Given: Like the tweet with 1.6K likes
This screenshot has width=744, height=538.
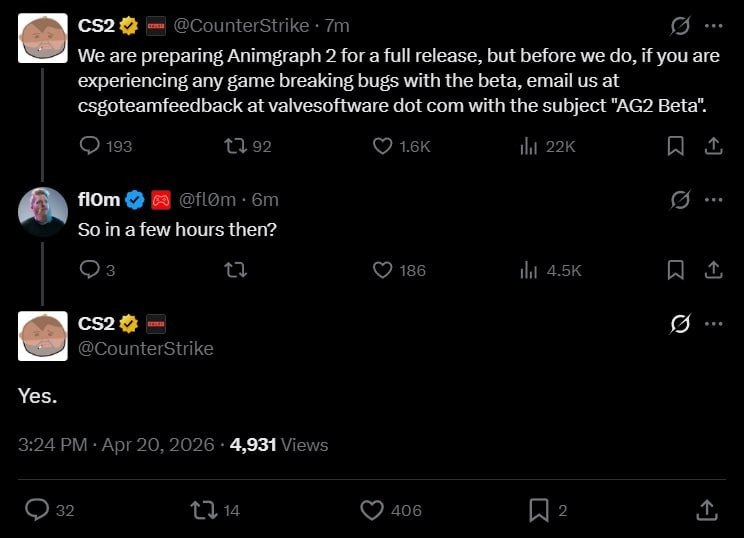Looking at the screenshot, I should 382,146.
